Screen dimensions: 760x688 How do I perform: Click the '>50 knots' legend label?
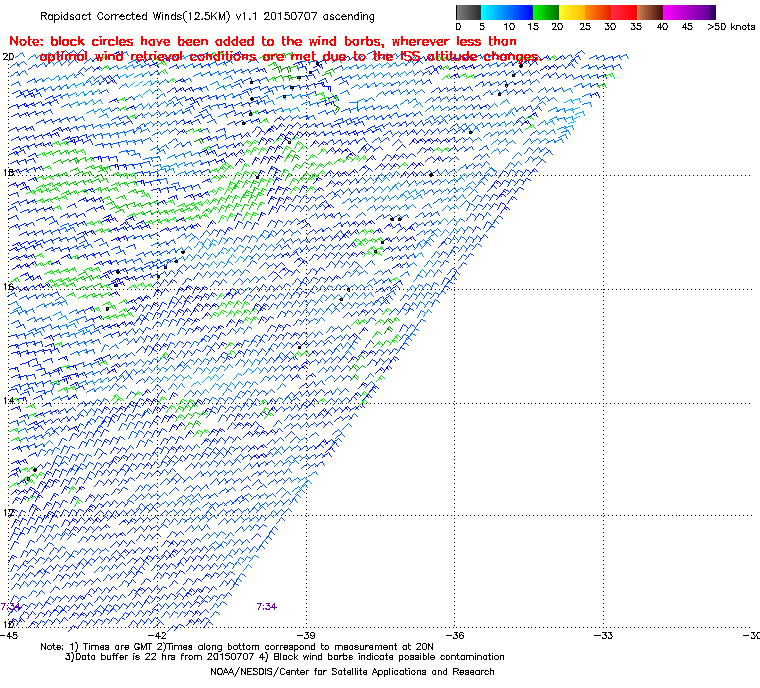pyautogui.click(x=731, y=27)
